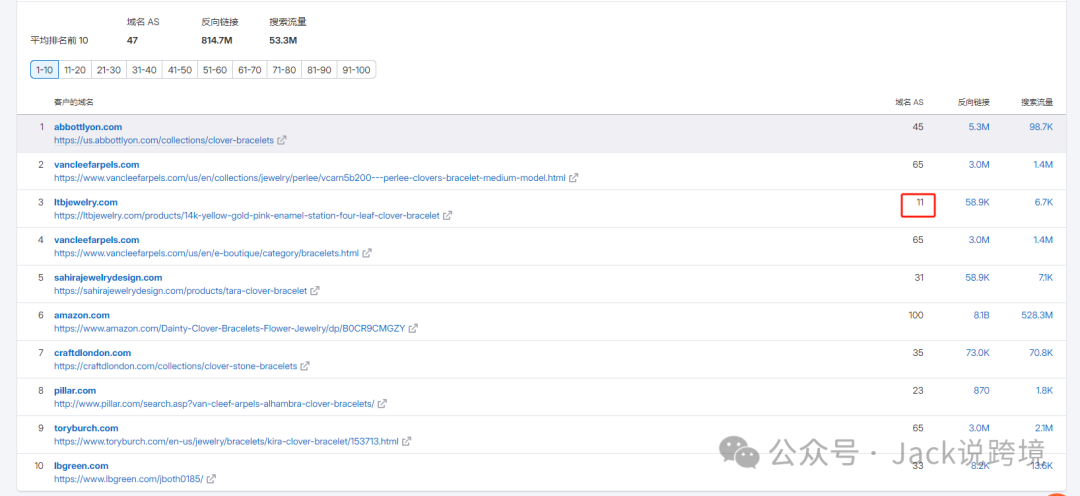Sort by the 反向链接 column header

(x=973, y=102)
